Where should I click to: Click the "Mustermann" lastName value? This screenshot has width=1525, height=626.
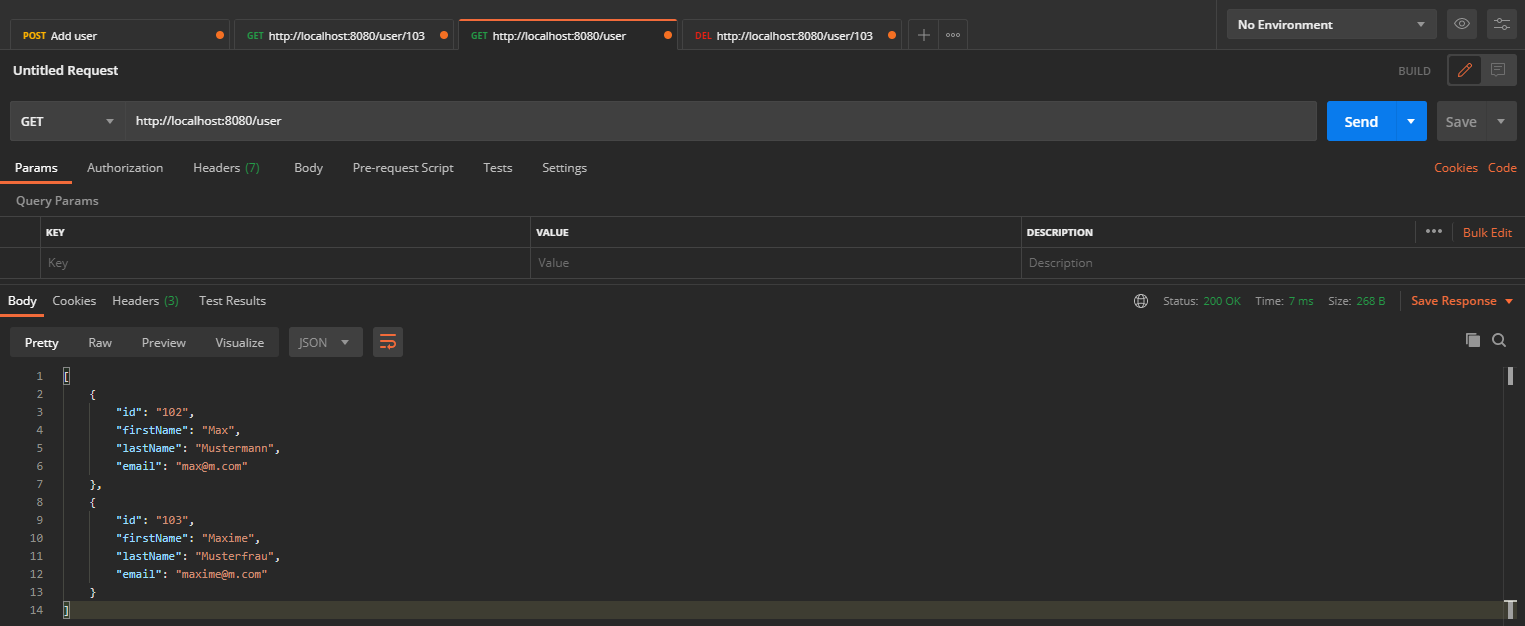point(235,448)
